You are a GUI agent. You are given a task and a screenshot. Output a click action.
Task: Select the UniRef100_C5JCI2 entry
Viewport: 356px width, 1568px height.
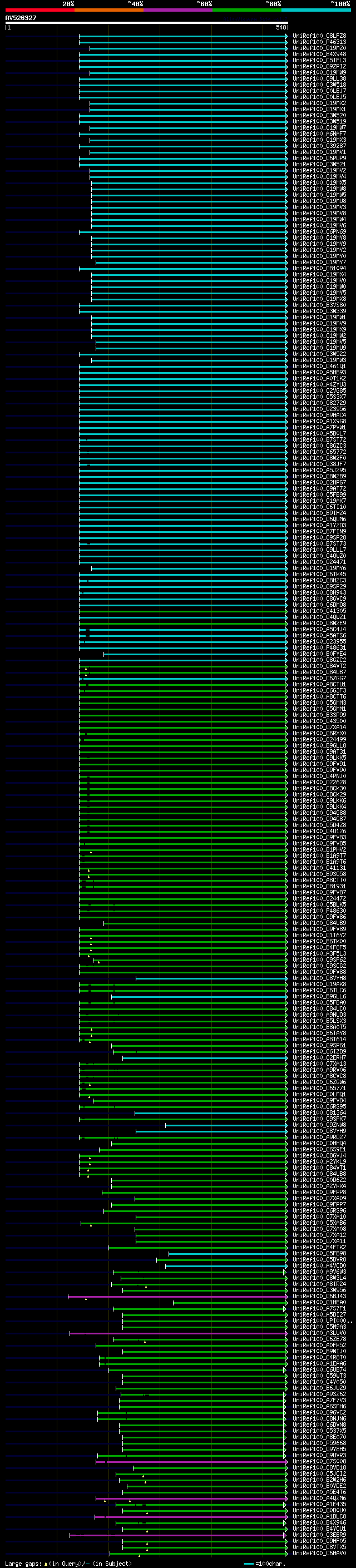319,1473
